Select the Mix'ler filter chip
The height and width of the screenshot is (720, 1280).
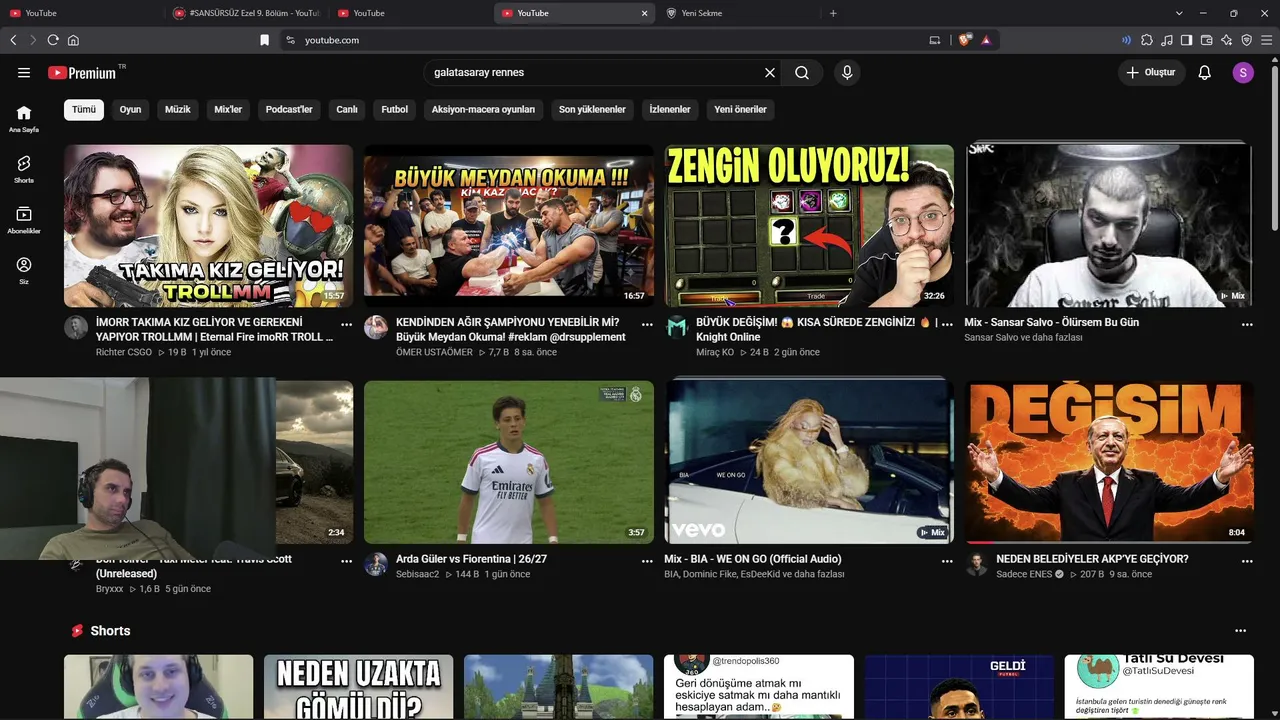coord(229,110)
